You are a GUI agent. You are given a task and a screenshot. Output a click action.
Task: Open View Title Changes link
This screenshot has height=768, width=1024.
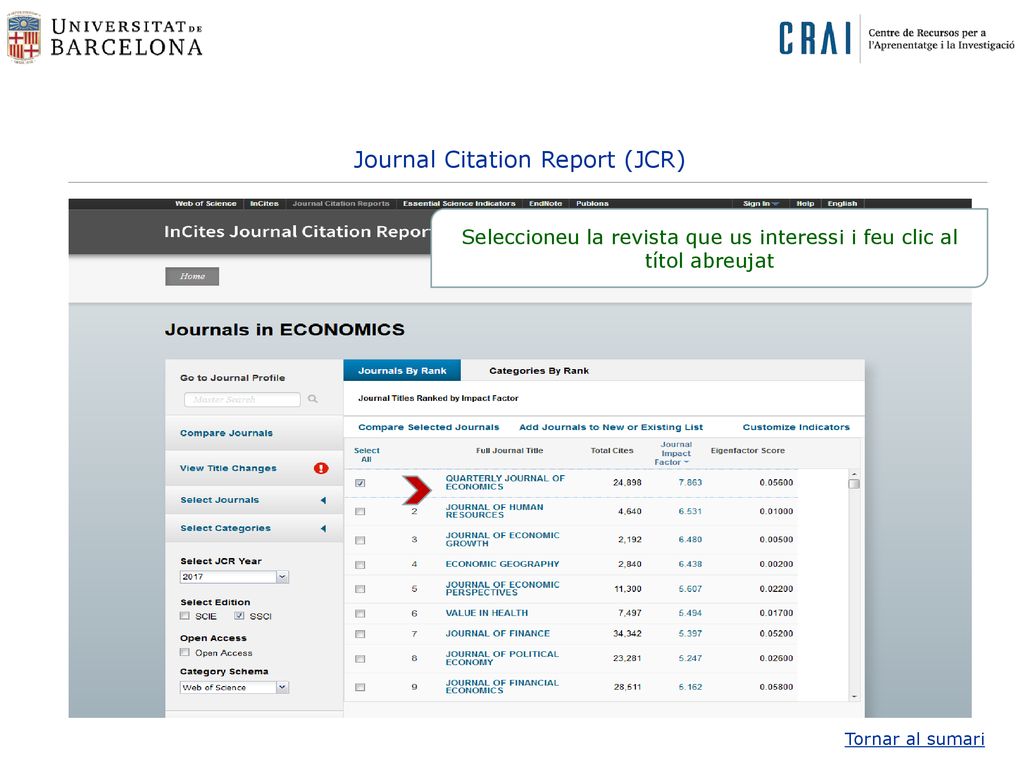pyautogui.click(x=229, y=468)
